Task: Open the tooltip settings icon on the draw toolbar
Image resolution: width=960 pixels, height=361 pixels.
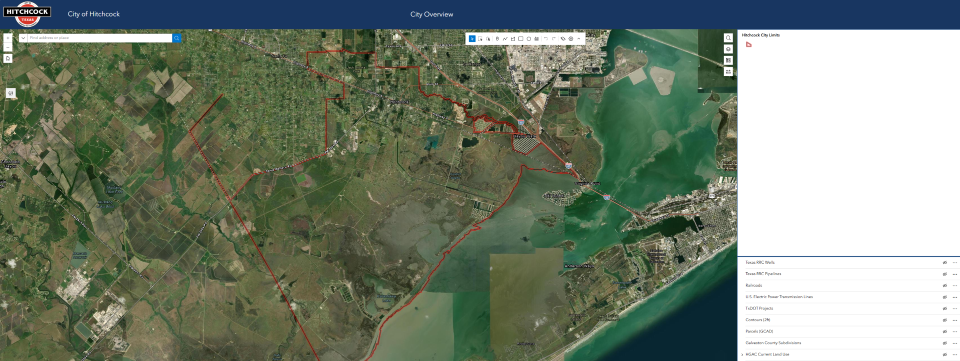Action: 563,39
